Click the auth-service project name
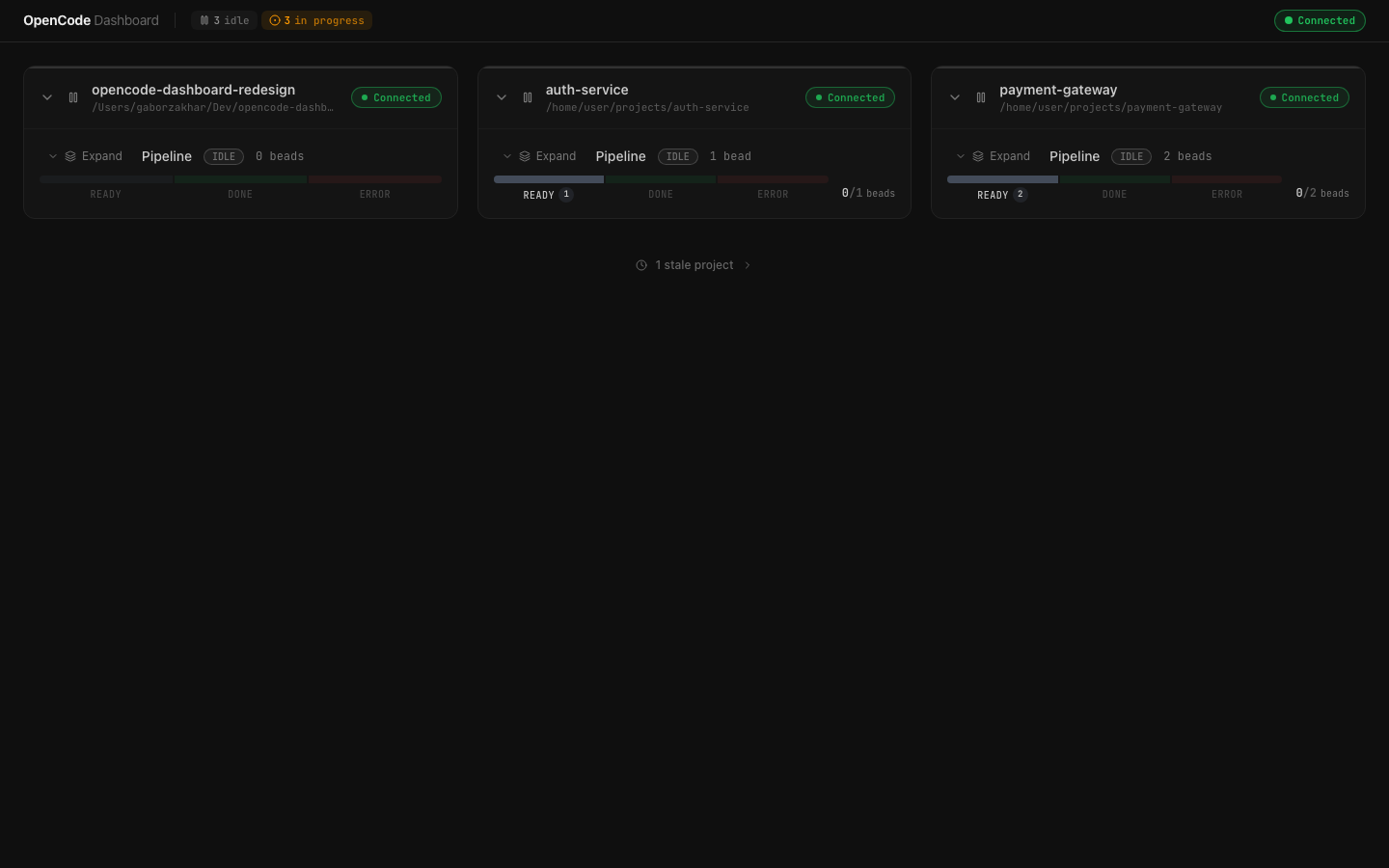Screen dimensions: 1389x868 587,90
